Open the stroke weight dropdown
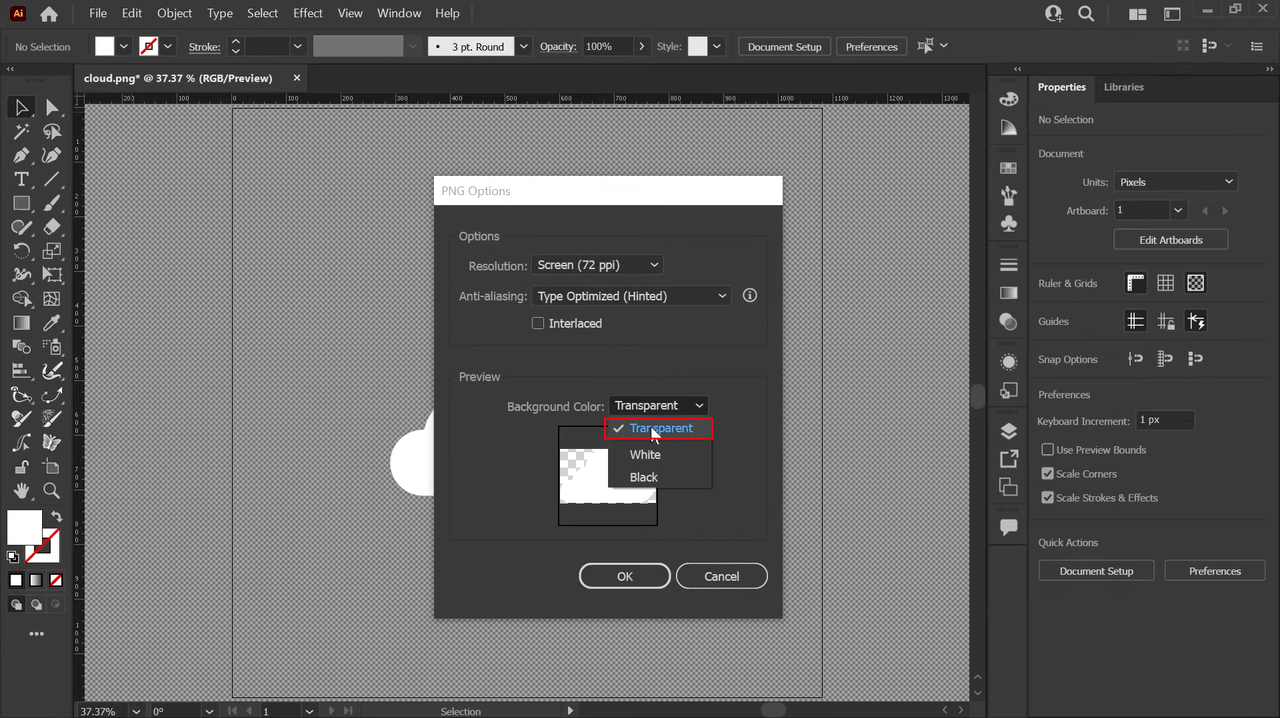 (297, 47)
